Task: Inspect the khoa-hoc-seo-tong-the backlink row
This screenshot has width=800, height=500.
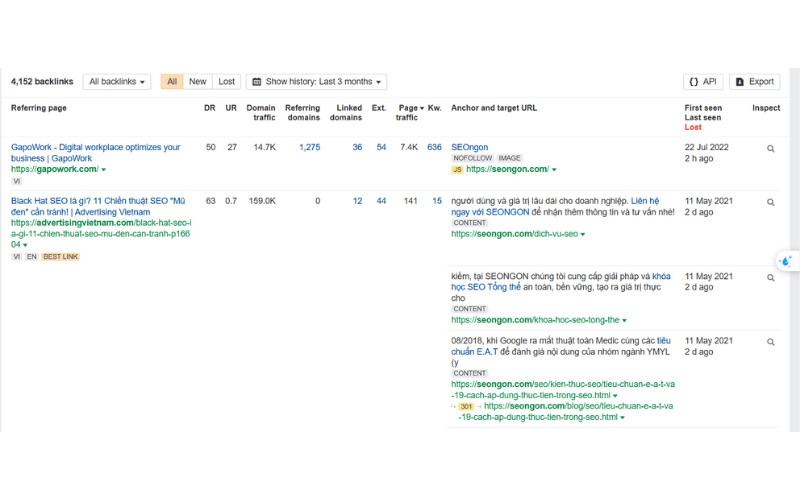Action: pos(770,278)
